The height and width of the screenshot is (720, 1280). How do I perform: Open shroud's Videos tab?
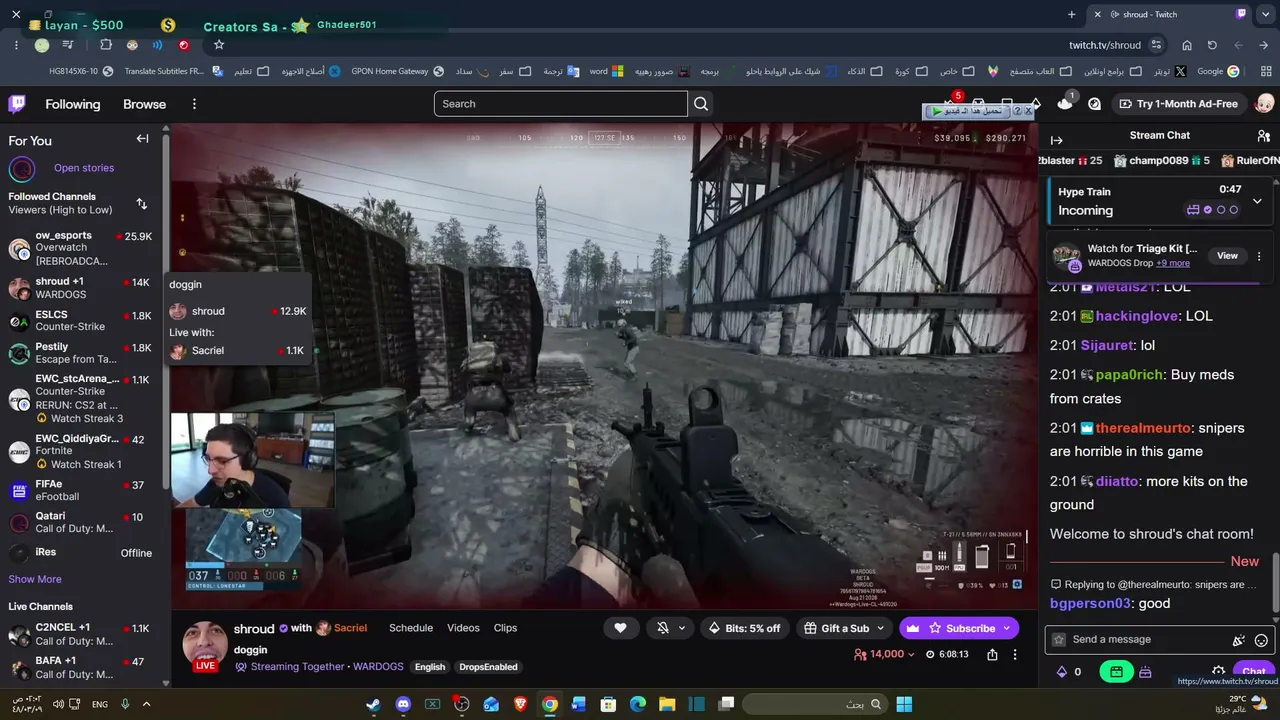[x=463, y=628]
